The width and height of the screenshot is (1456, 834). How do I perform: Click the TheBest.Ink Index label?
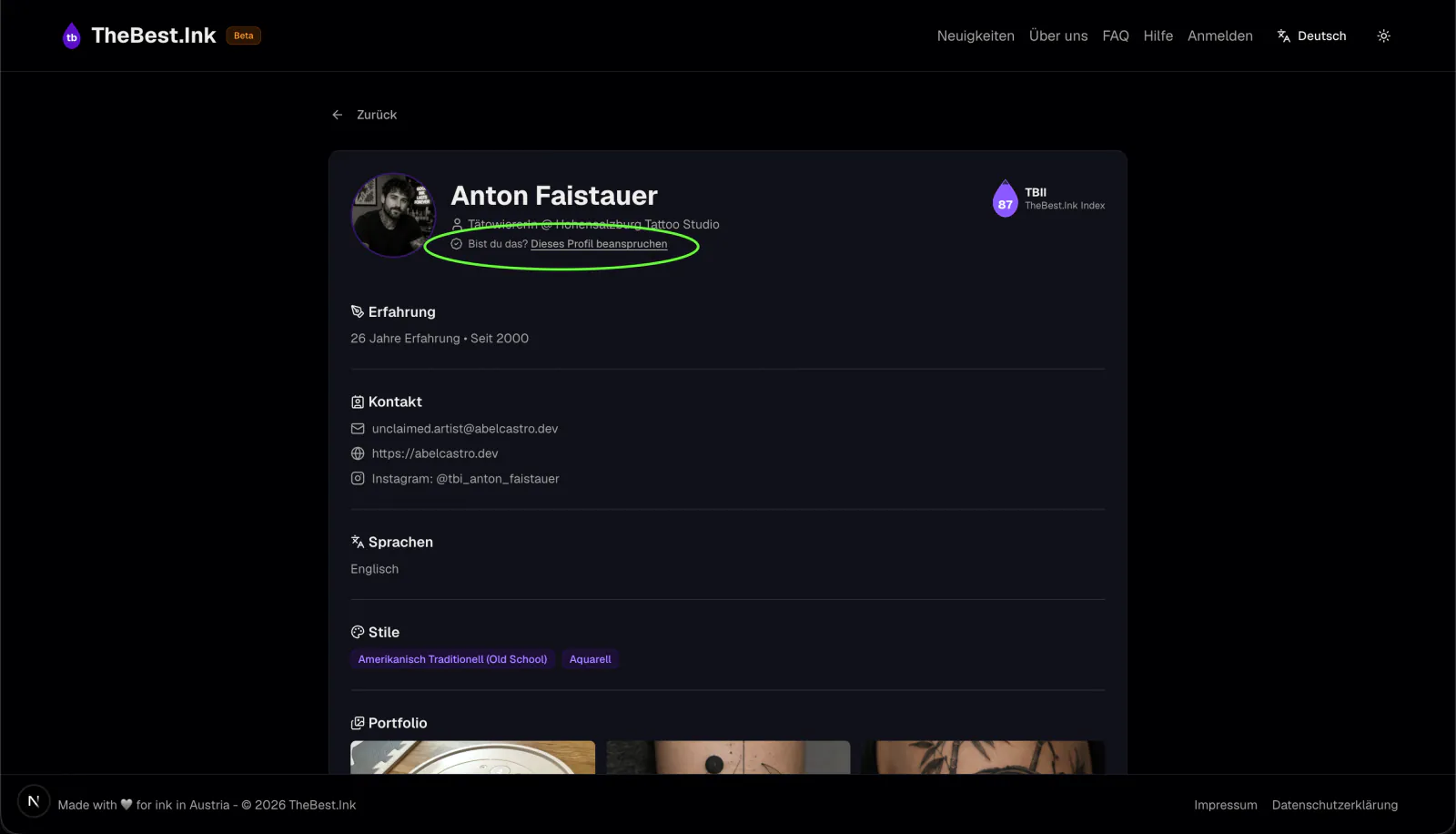[x=1065, y=206]
